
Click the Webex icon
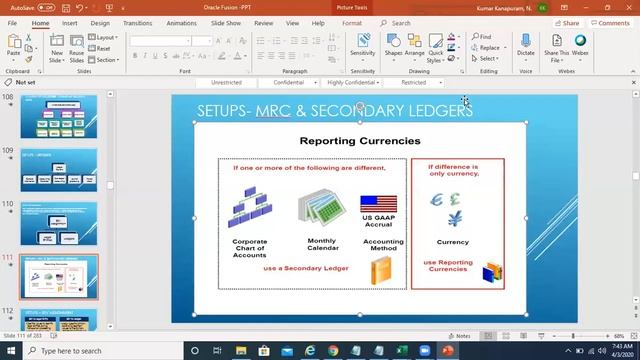click(580, 41)
